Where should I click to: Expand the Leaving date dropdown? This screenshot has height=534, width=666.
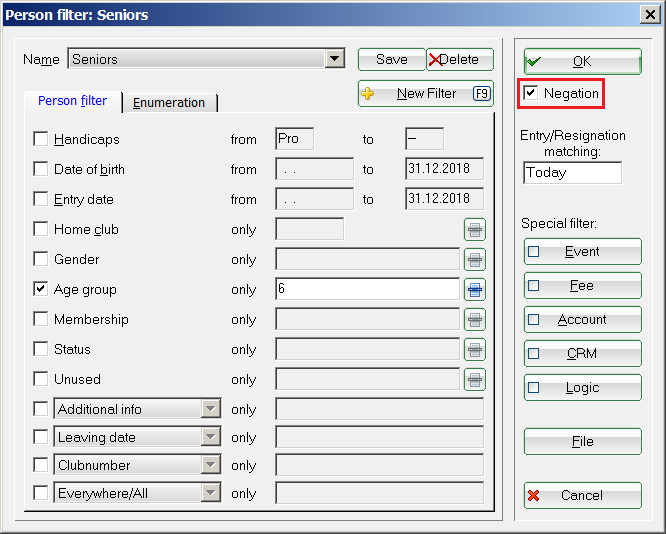coord(210,437)
